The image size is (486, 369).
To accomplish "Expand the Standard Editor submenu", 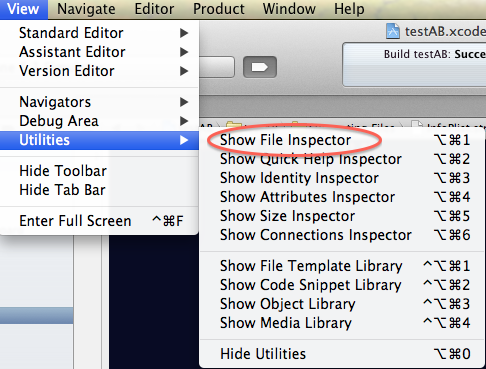I will pos(99,33).
